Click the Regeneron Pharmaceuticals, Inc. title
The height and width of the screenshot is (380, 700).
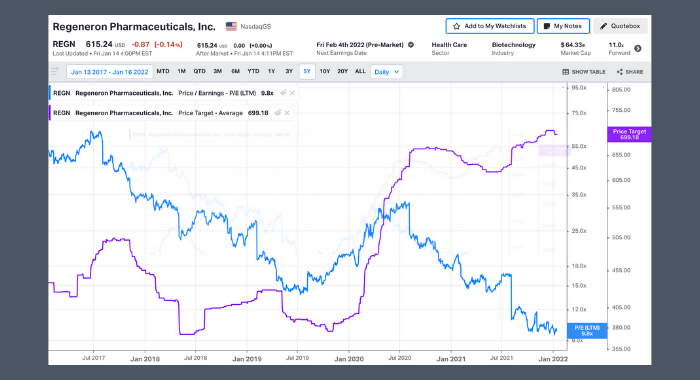[134, 27]
